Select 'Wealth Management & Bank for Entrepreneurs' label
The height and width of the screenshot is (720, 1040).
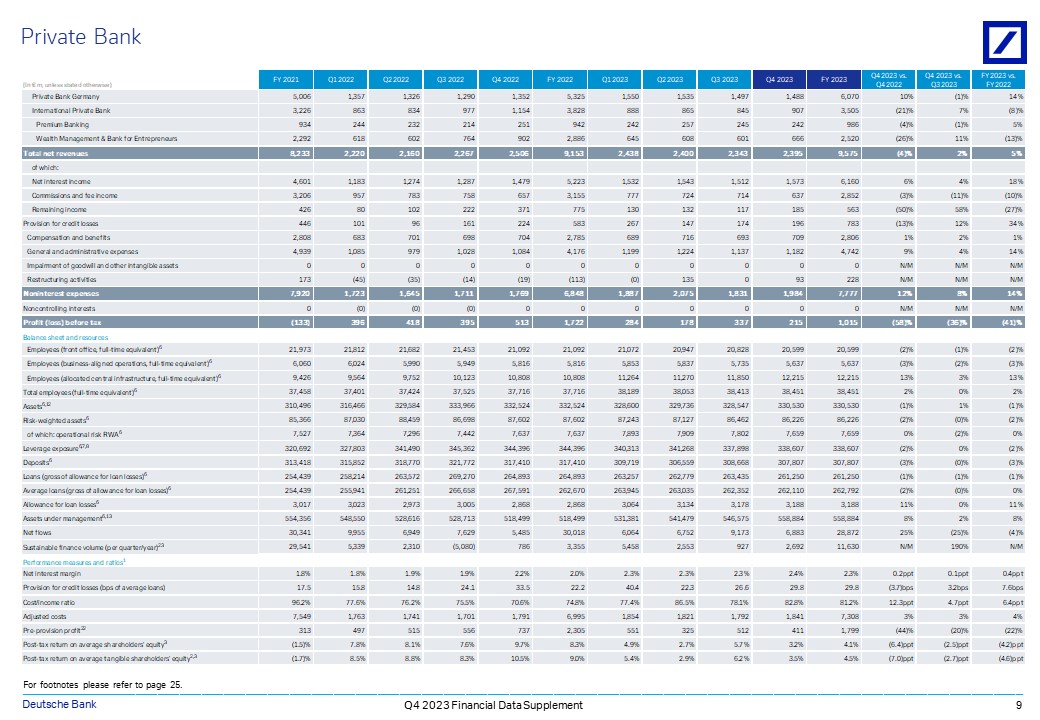click(107, 139)
